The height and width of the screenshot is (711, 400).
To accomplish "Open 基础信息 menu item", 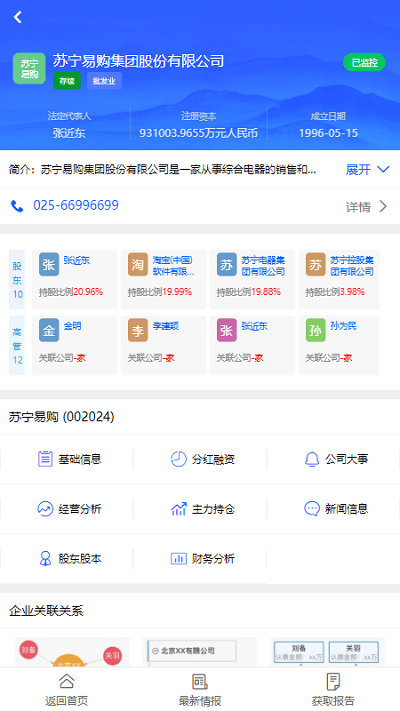I will [67, 459].
